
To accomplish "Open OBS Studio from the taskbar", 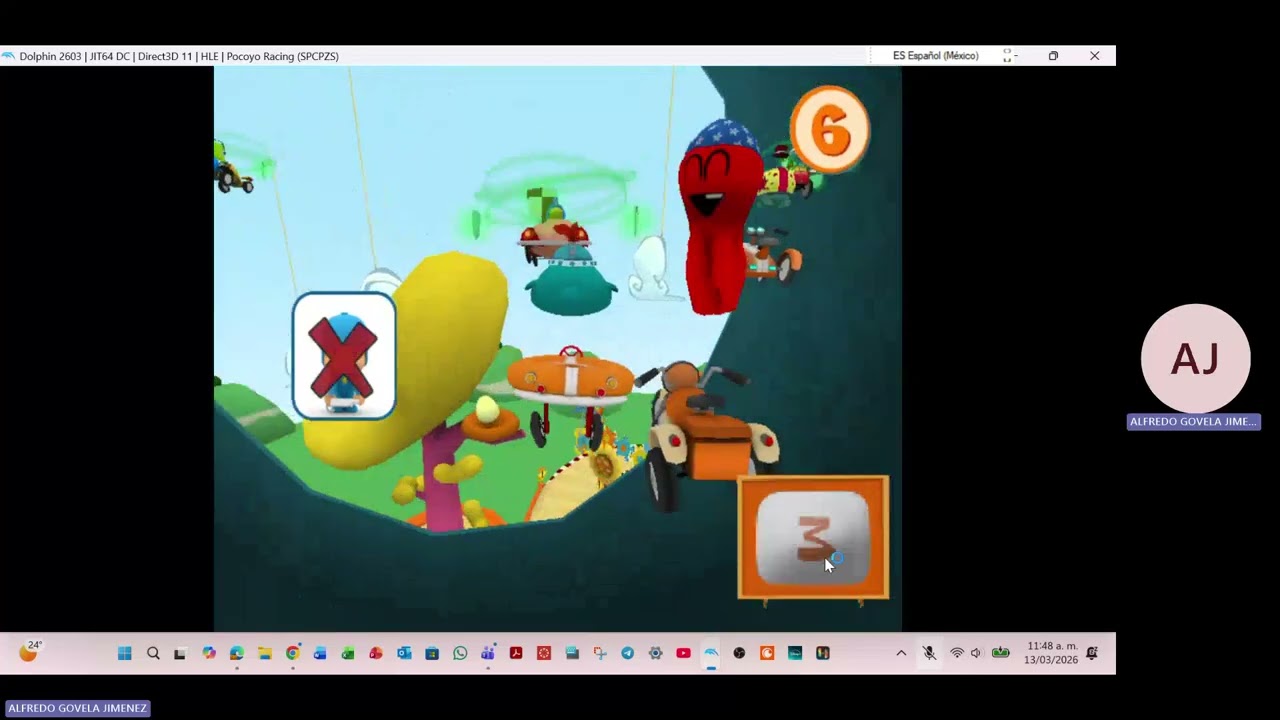I will coord(739,653).
